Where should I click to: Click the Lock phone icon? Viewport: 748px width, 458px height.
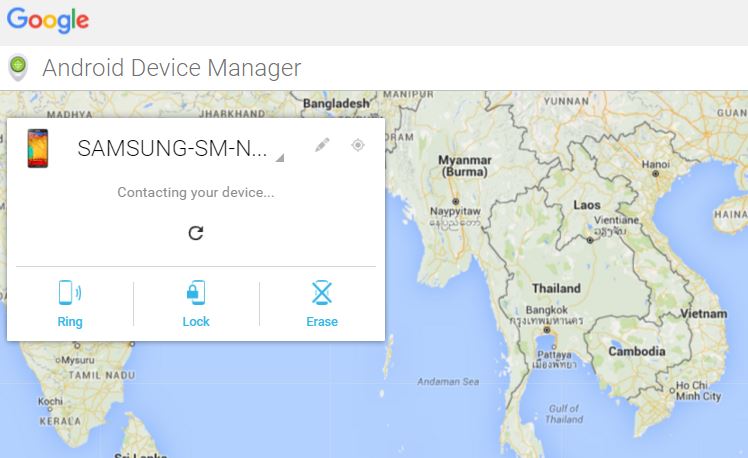click(196, 292)
